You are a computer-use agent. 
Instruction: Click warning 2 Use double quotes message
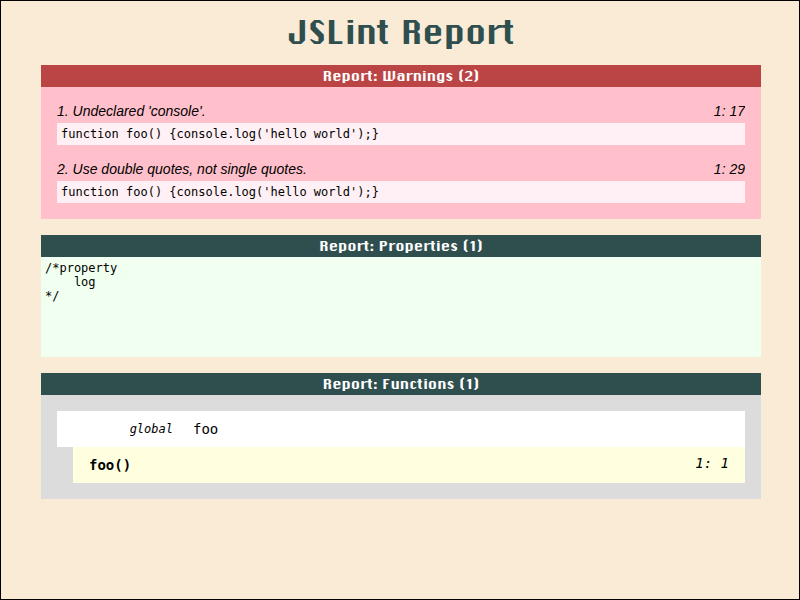click(x=182, y=169)
